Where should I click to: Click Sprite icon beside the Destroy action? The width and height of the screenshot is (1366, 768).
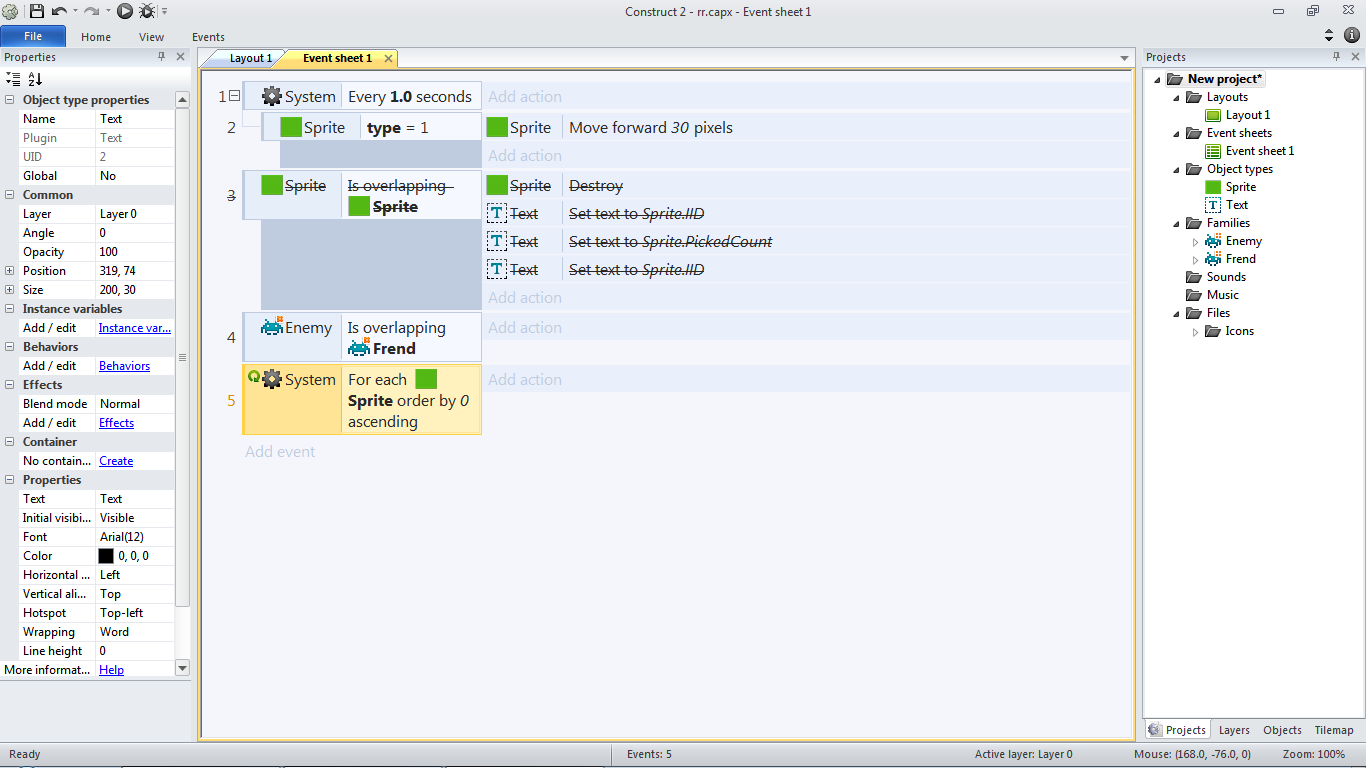(x=497, y=185)
